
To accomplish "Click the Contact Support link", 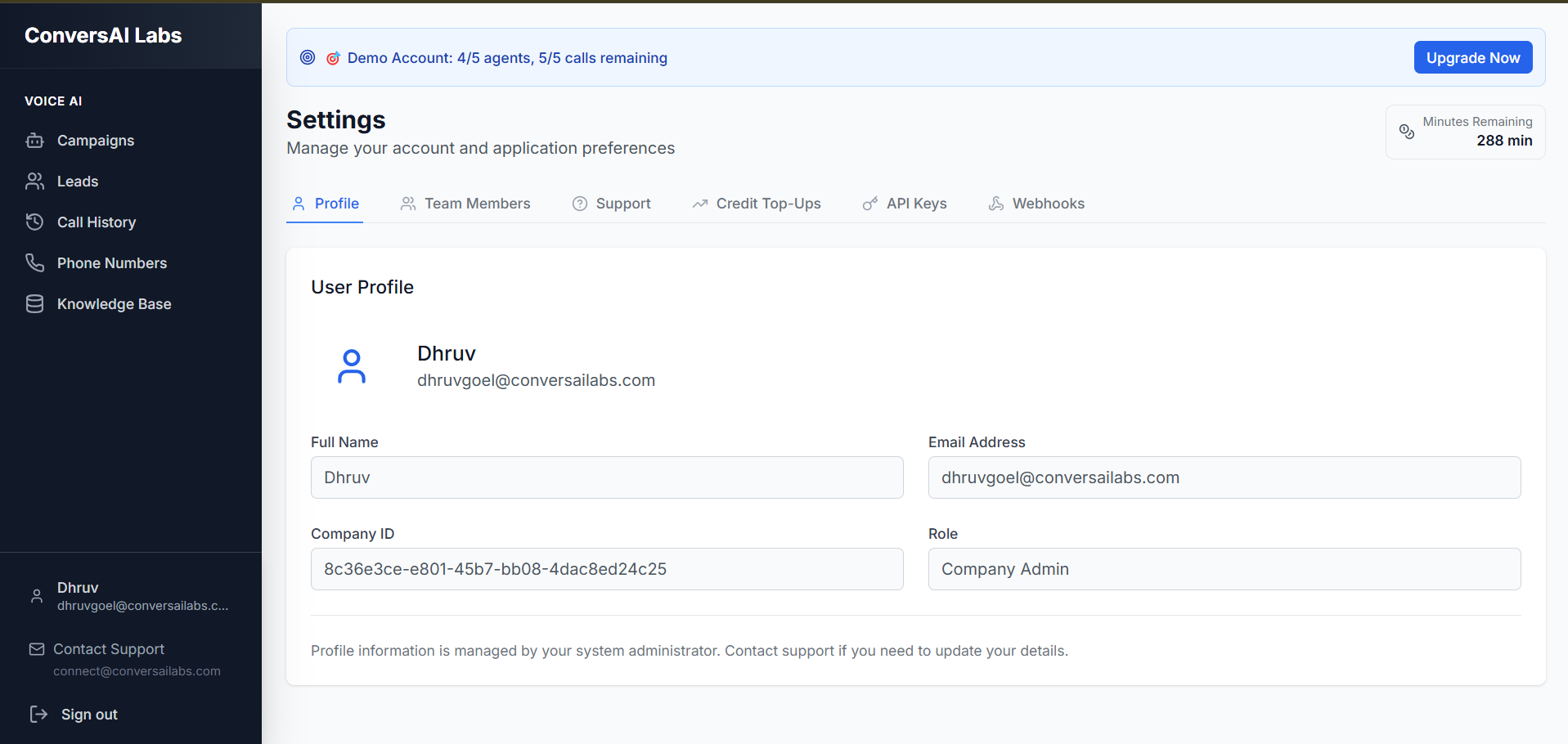I will pyautogui.click(x=109, y=649).
